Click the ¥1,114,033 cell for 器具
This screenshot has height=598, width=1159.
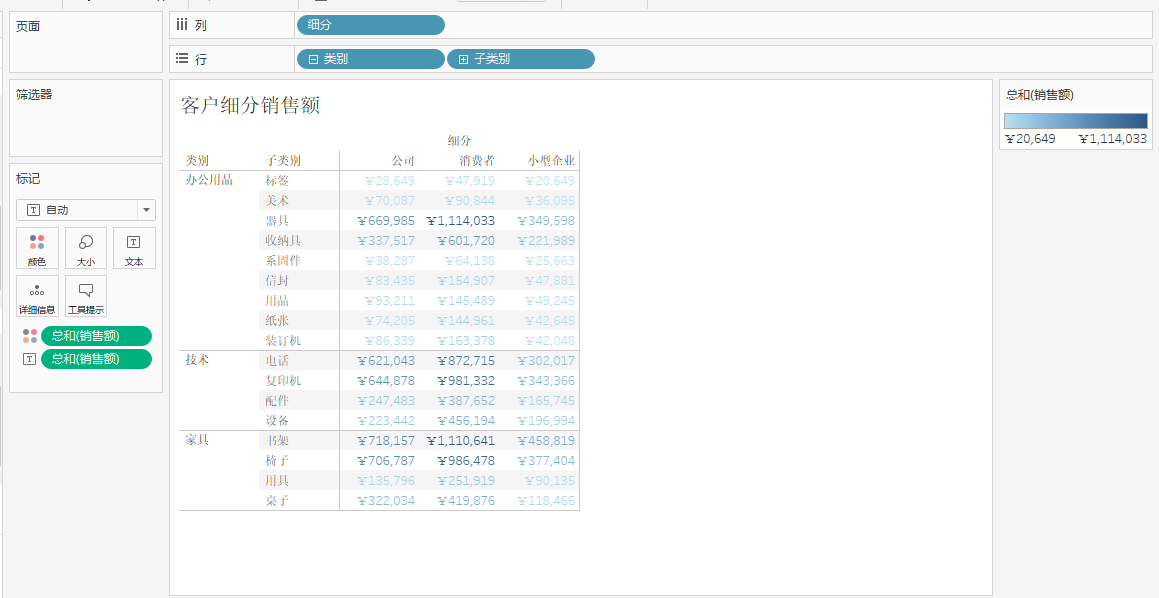click(x=460, y=221)
